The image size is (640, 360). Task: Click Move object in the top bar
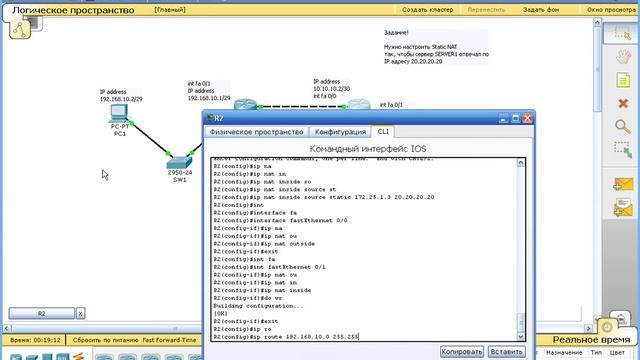pyautogui.click(x=486, y=9)
